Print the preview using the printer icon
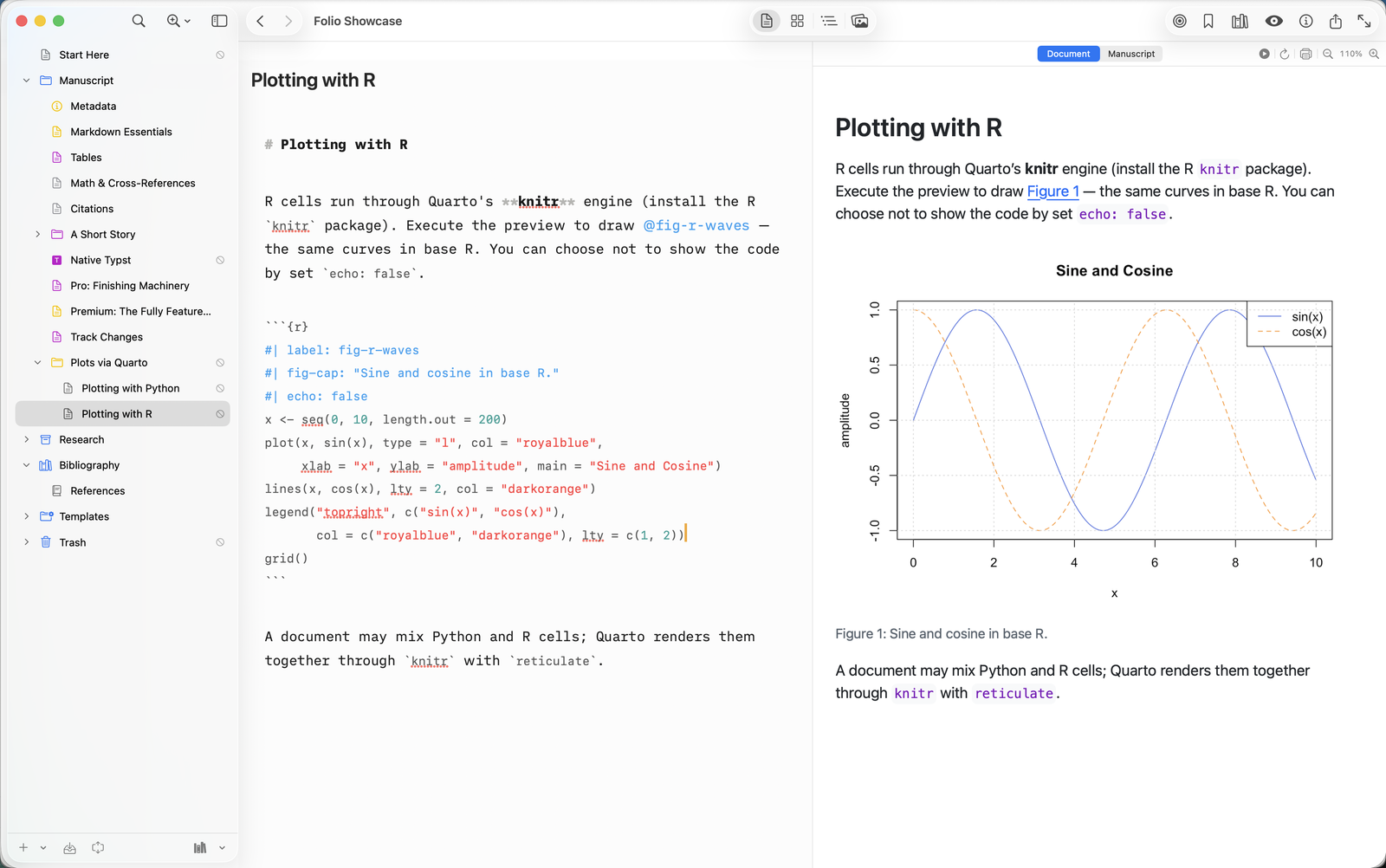Image resolution: width=1386 pixels, height=868 pixels. tap(1305, 54)
